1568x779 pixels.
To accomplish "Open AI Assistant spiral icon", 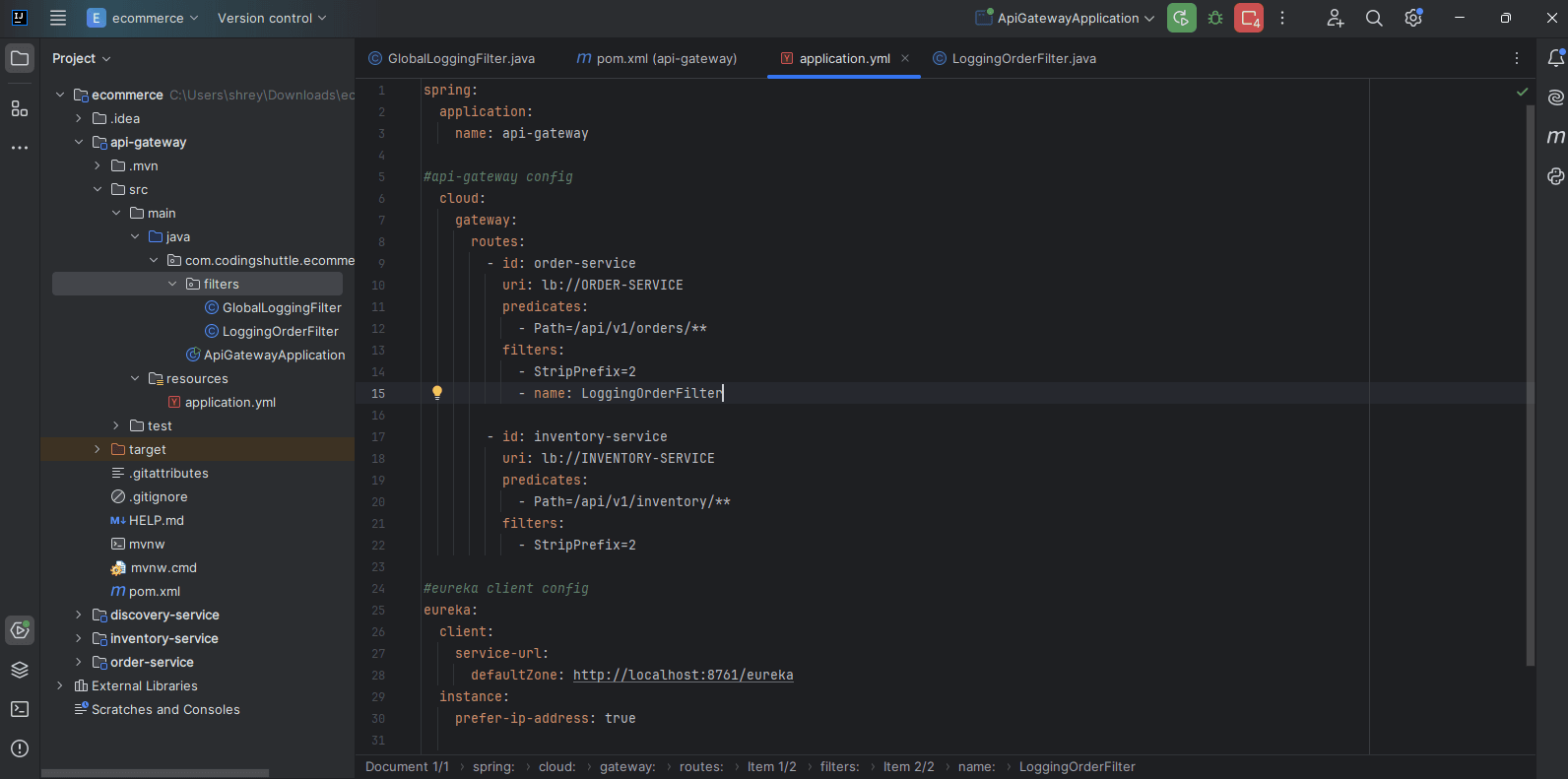I will (x=1555, y=97).
